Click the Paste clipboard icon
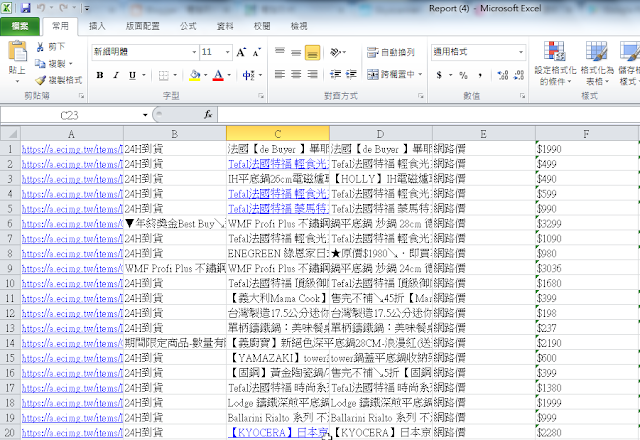The height and width of the screenshot is (440, 640). point(17,52)
